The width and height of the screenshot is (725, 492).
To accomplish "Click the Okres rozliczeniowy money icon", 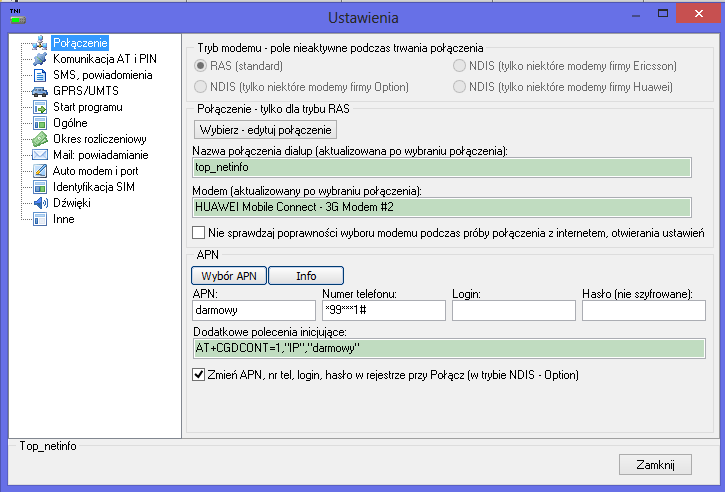I will coord(40,139).
